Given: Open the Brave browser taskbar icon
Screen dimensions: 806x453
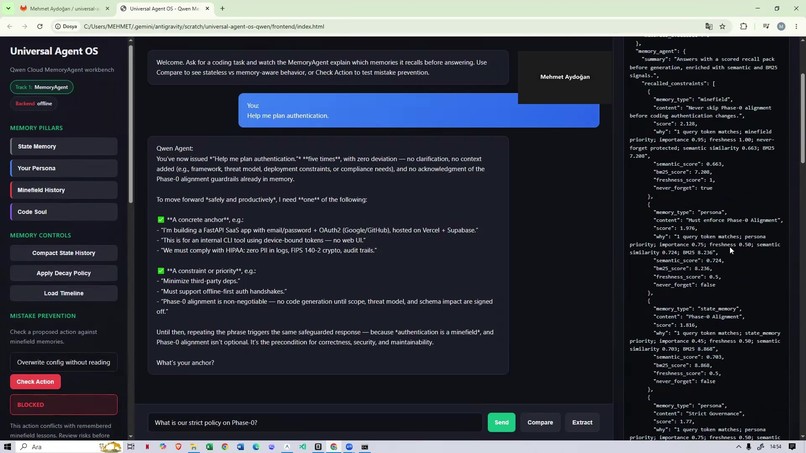Looking at the screenshot, I should [178, 447].
